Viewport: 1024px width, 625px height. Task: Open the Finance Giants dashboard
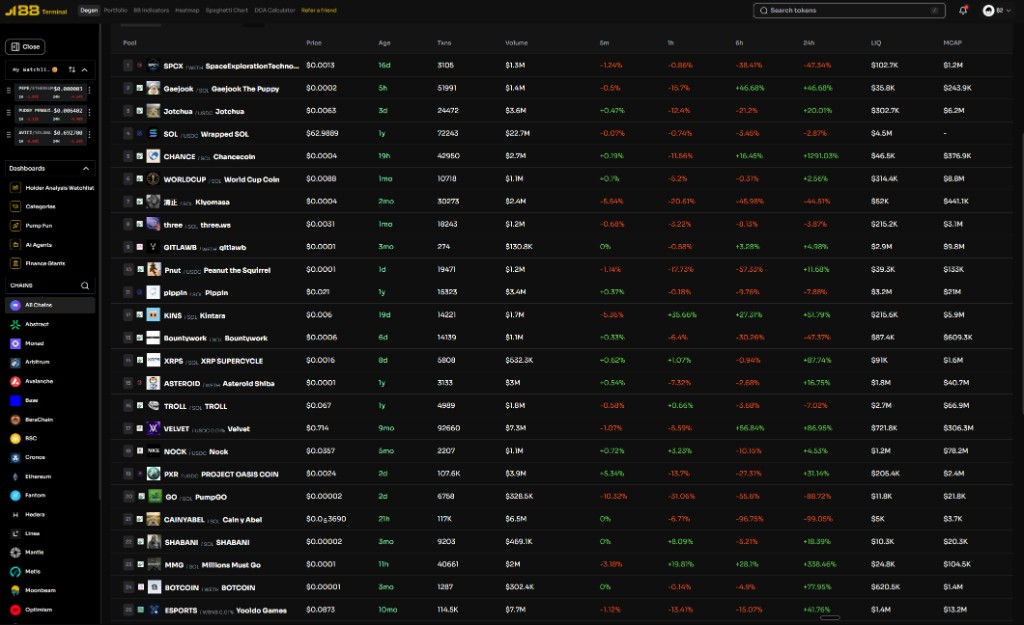click(x=38, y=263)
